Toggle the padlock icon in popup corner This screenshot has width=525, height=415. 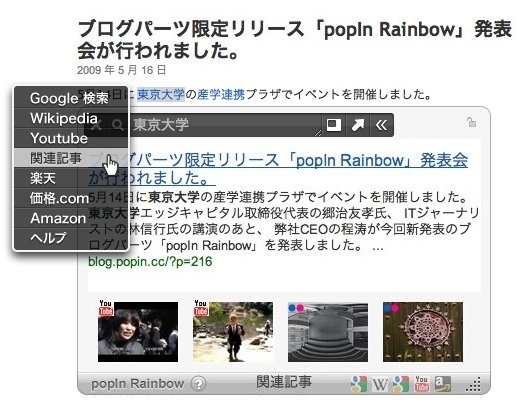coord(471,122)
